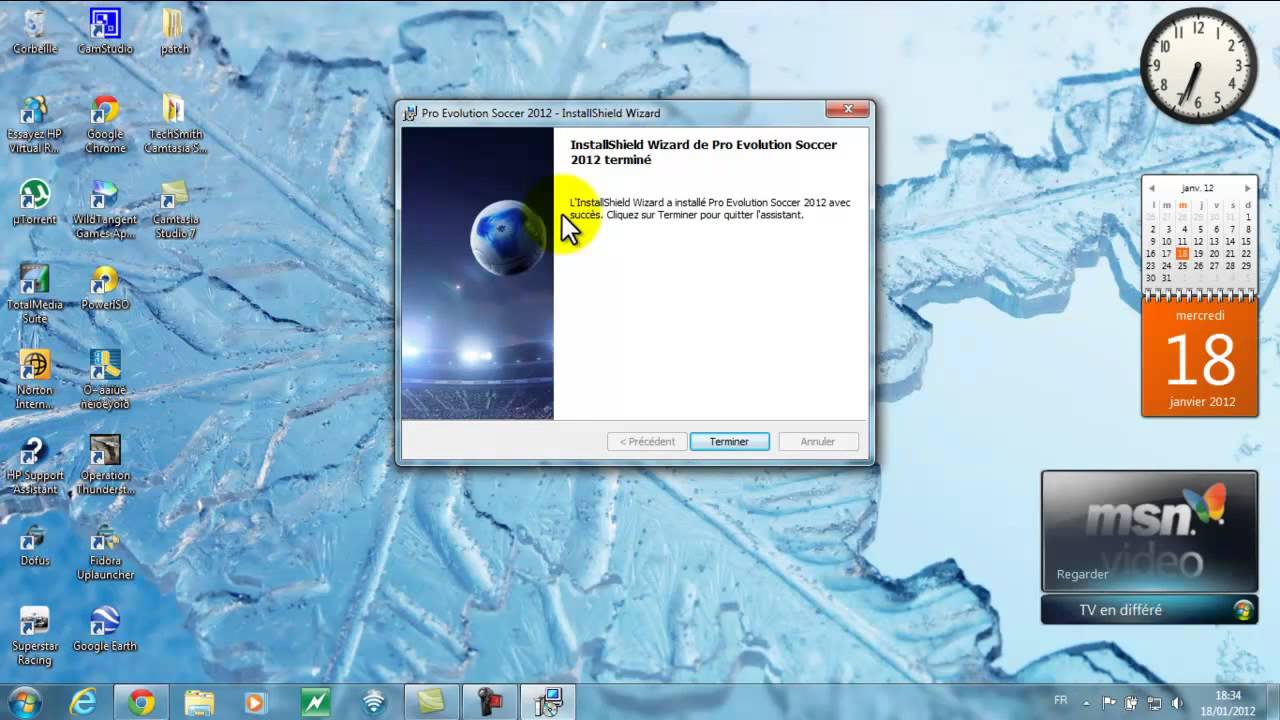The image size is (1280, 720).
Task: Open the camera recorder taskbar icon
Action: [x=489, y=702]
